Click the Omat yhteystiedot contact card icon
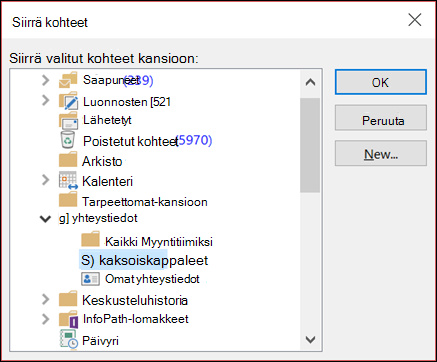The width and height of the screenshot is (437, 362). pos(90,279)
